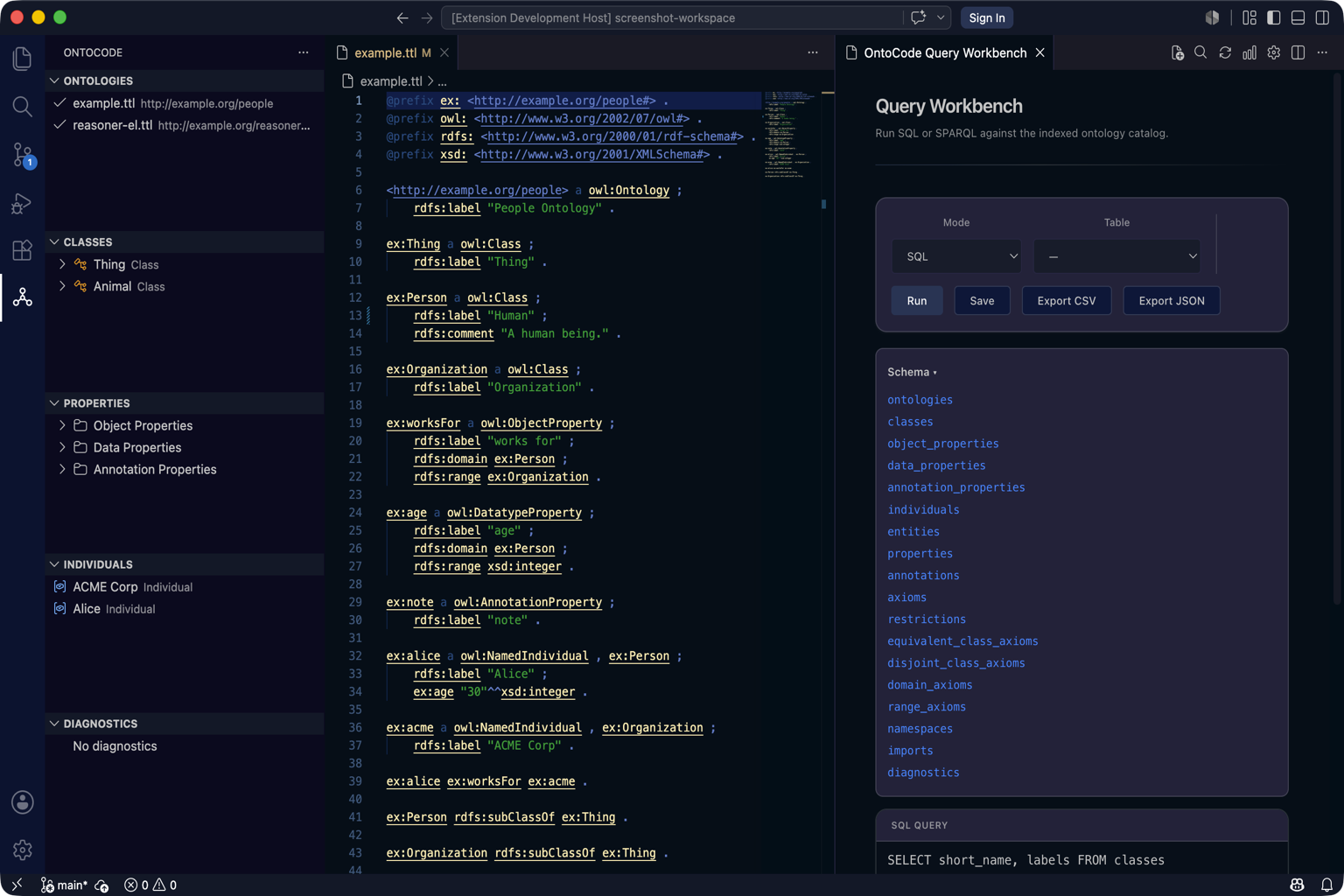The image size is (1344, 896).
Task: Save the query
Action: click(x=982, y=301)
